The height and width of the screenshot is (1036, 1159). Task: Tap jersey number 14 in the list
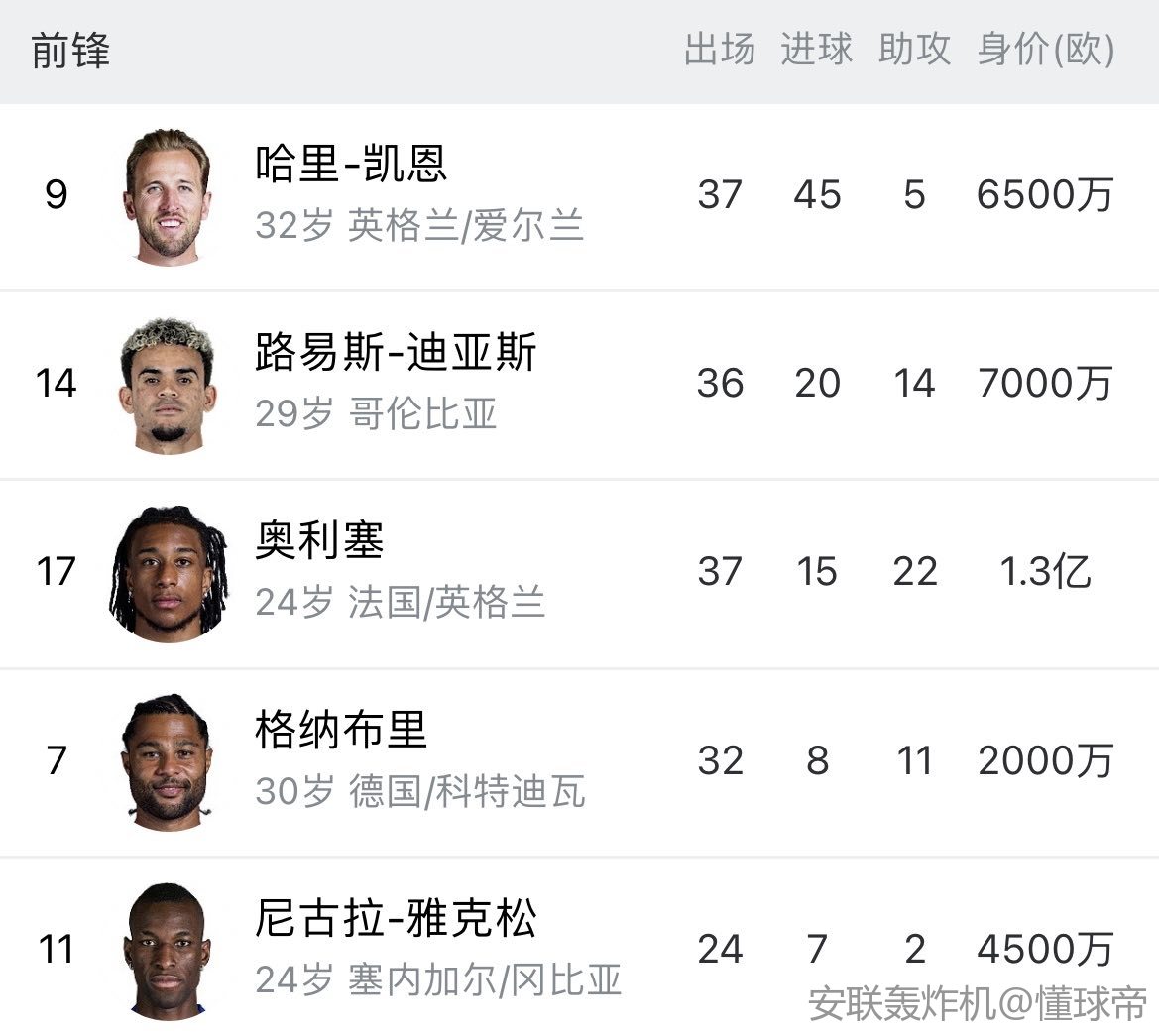(x=56, y=384)
